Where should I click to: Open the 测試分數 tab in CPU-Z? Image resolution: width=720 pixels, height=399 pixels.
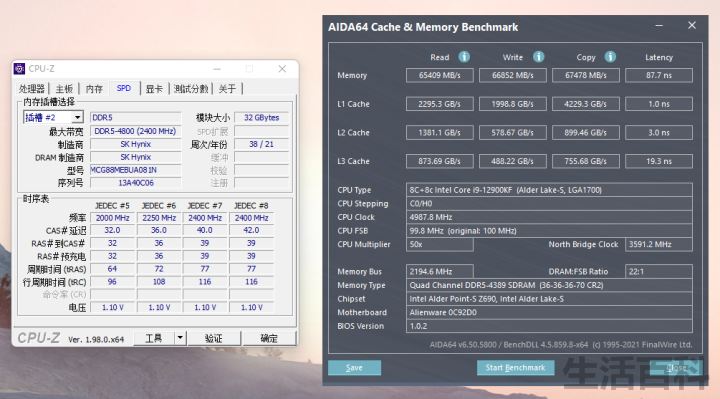tap(191, 89)
